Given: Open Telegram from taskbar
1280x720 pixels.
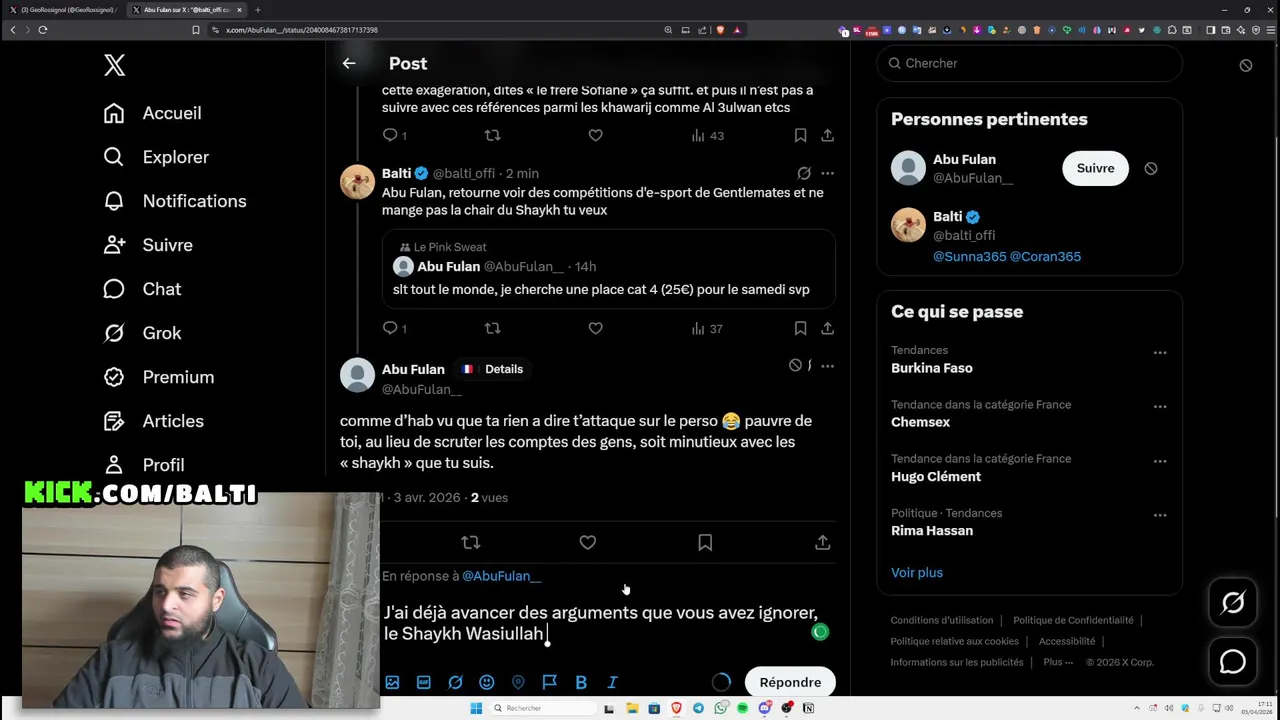Looking at the screenshot, I should point(698,708).
